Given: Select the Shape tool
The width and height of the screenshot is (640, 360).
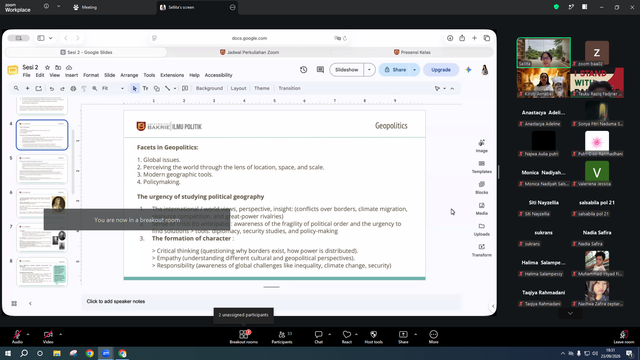Looking at the screenshot, I should tap(156, 88).
